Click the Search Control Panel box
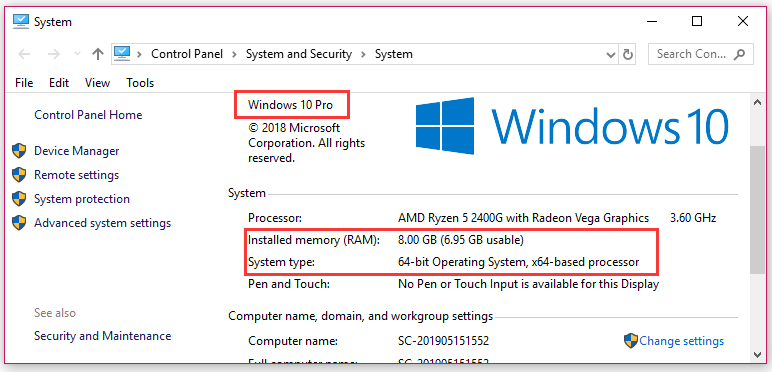 click(x=701, y=54)
